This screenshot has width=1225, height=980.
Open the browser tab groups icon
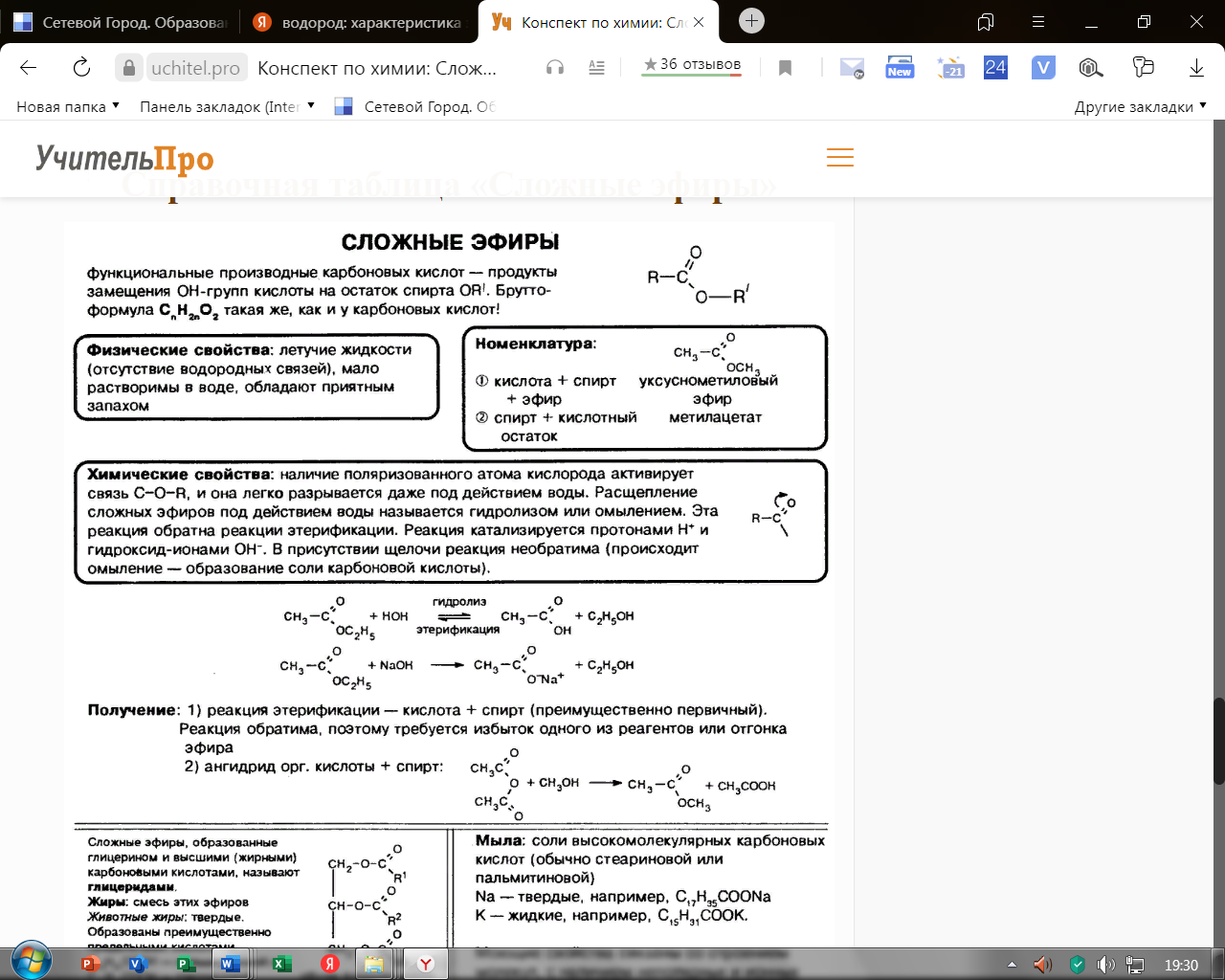986,21
